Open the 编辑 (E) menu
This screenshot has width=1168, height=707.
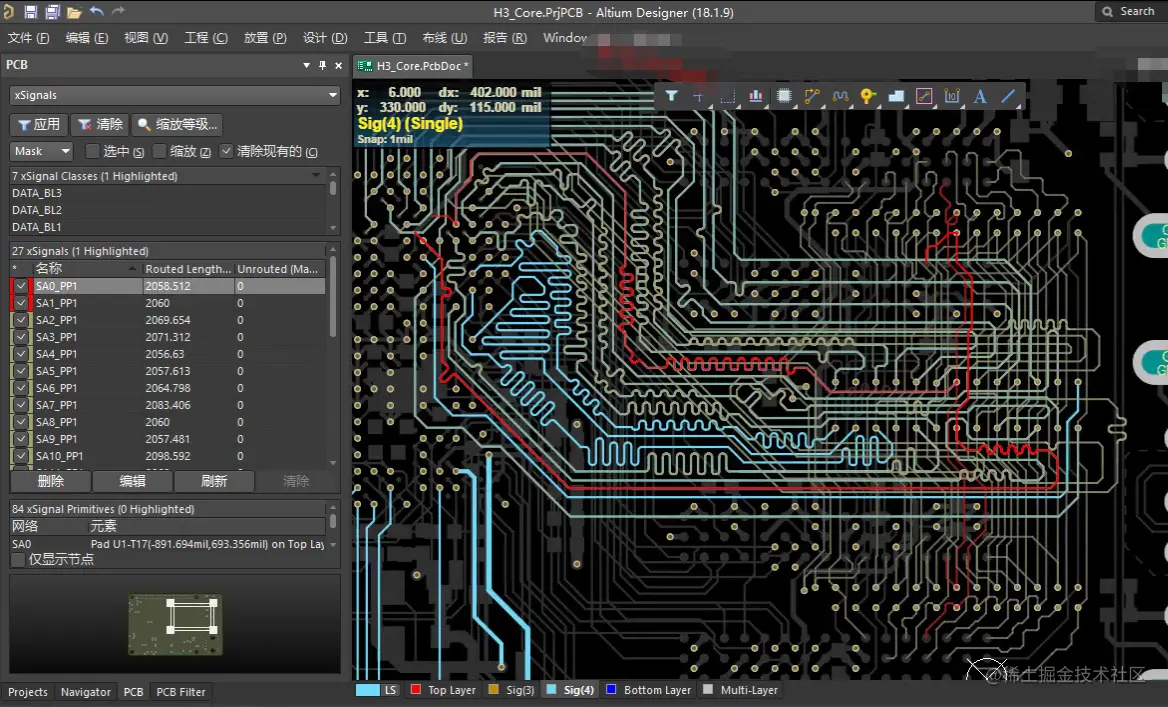point(86,37)
